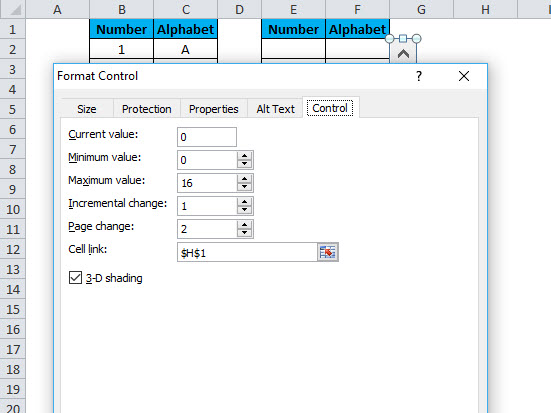The width and height of the screenshot is (551, 413).
Task: Click cell B2 containing 1
Action: click(x=122, y=49)
